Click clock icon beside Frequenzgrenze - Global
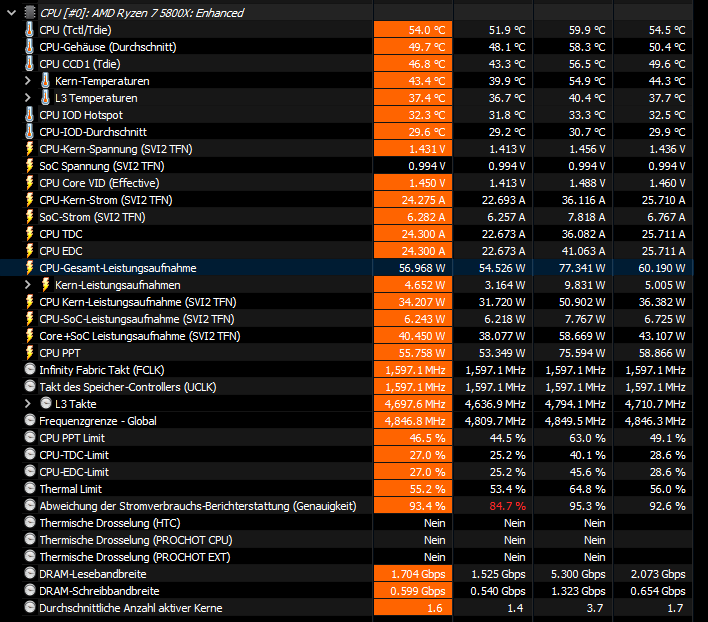The image size is (708, 622). (30, 420)
